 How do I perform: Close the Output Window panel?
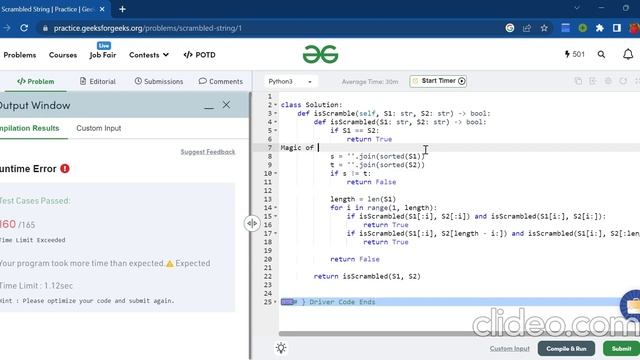coord(227,105)
